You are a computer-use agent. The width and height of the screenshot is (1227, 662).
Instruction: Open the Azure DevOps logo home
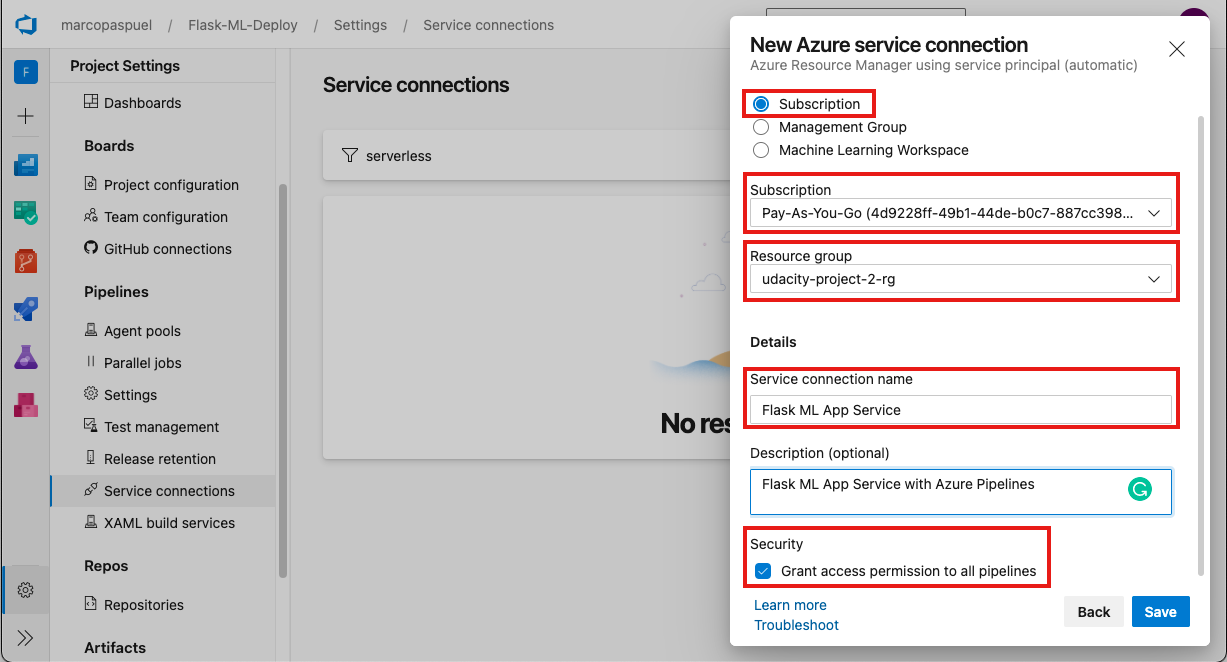[25, 24]
